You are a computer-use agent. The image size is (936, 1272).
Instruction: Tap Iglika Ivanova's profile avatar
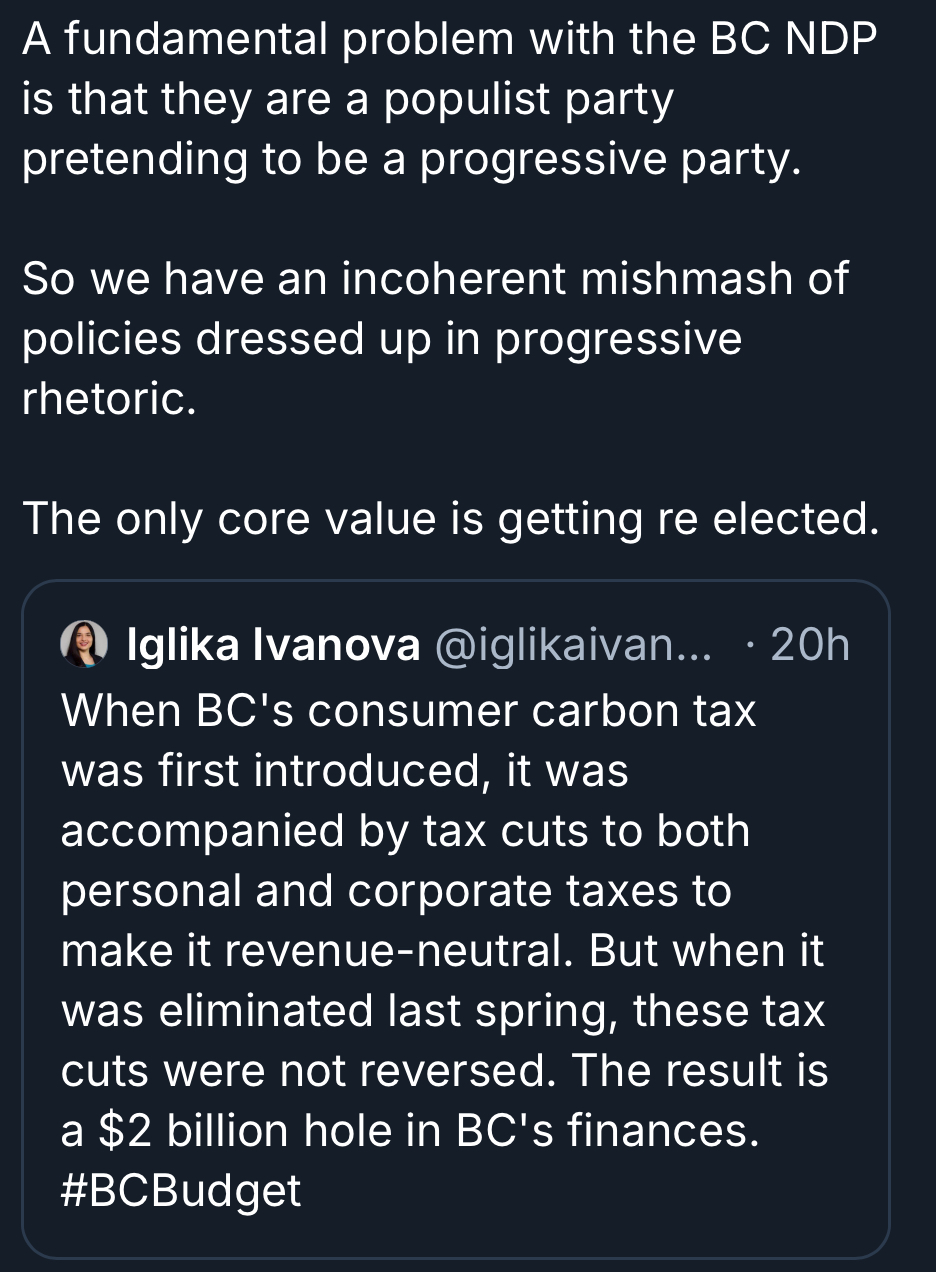[84, 645]
